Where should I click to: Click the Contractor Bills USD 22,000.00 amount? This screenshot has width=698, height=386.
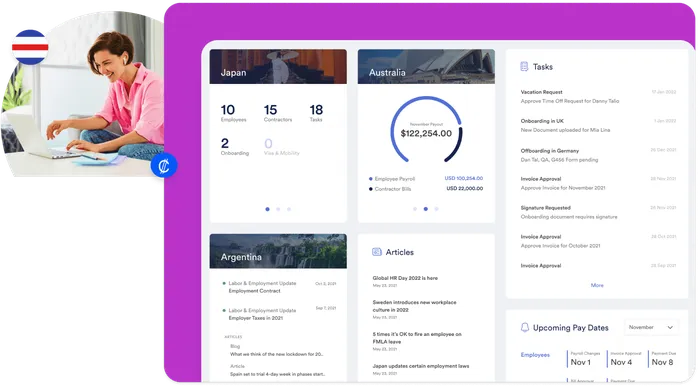click(x=465, y=189)
